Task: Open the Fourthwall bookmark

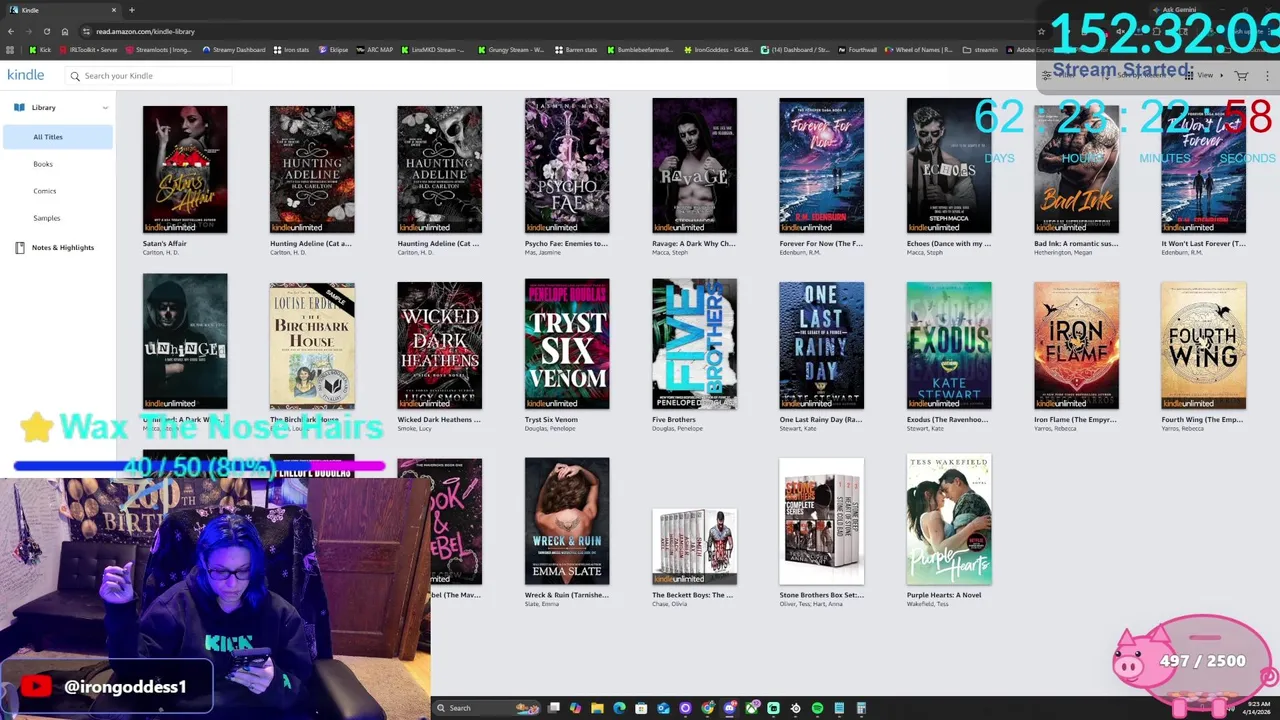Action: [x=857, y=50]
